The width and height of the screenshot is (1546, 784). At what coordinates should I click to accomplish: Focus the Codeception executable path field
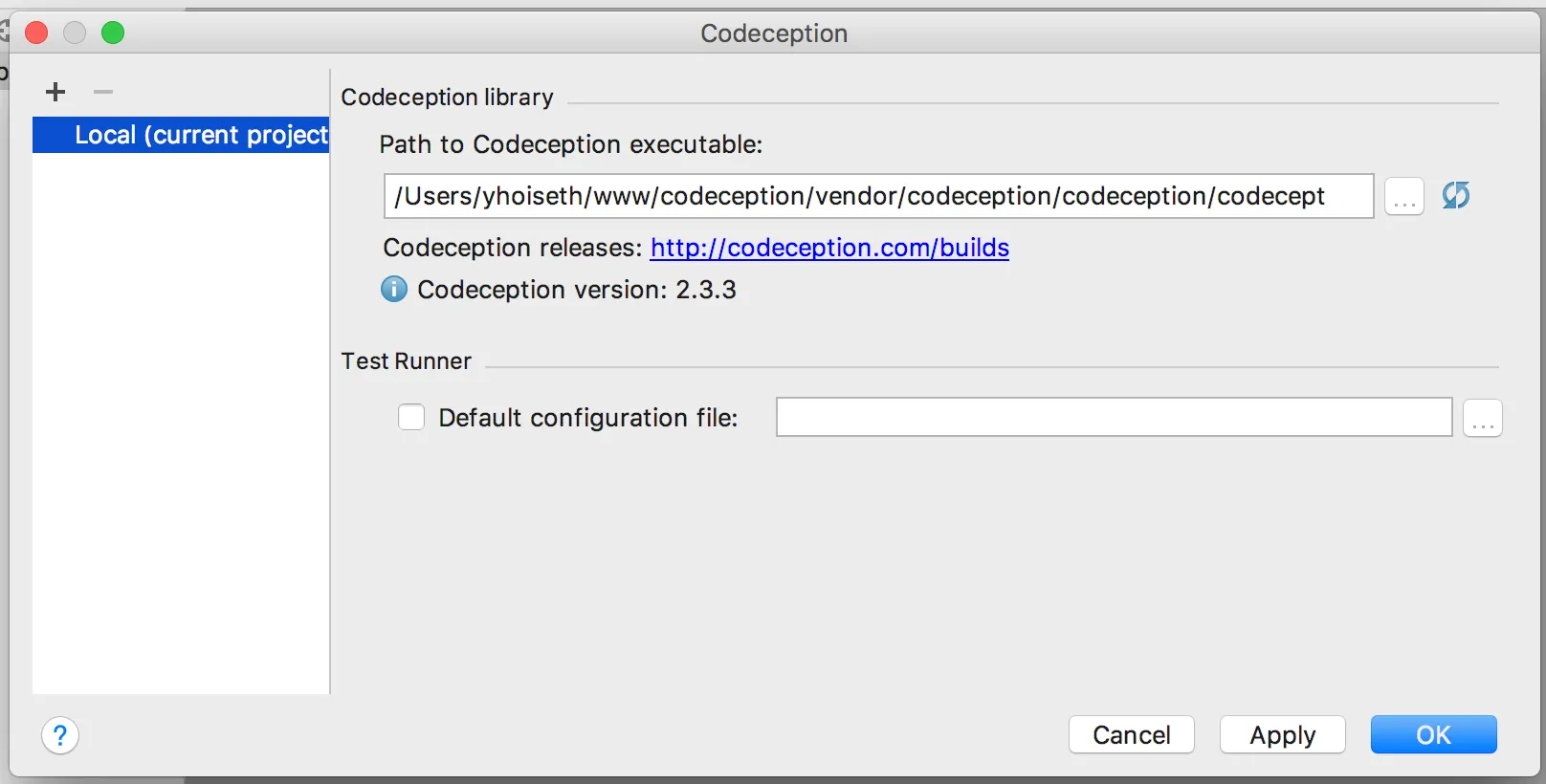click(877, 196)
